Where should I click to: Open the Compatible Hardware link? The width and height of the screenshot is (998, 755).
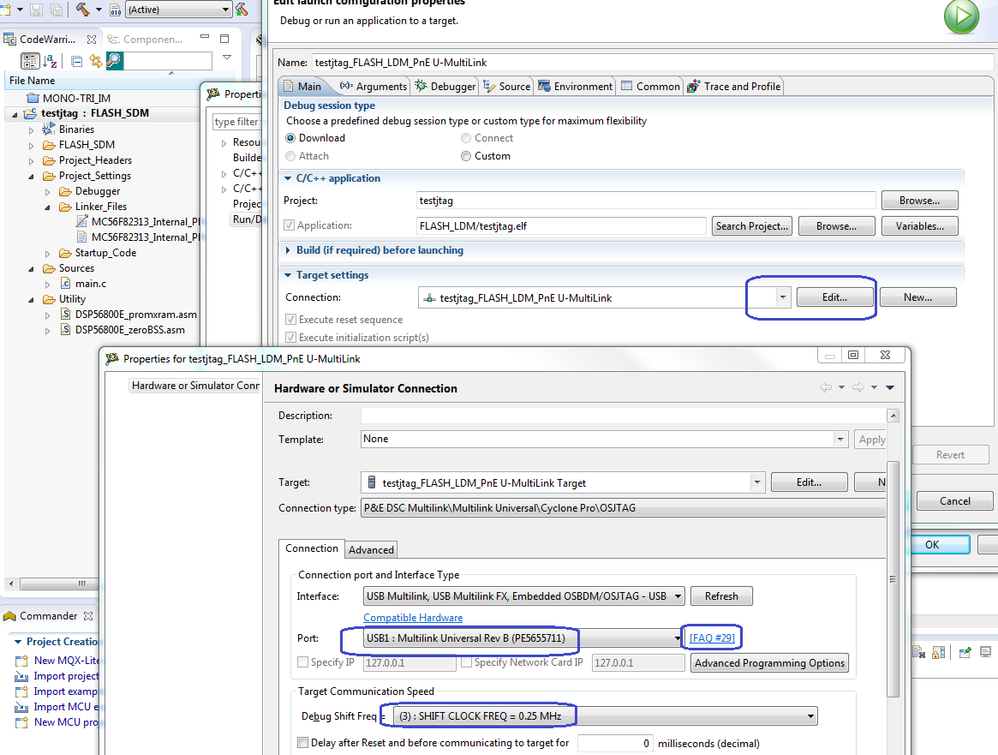click(413, 617)
